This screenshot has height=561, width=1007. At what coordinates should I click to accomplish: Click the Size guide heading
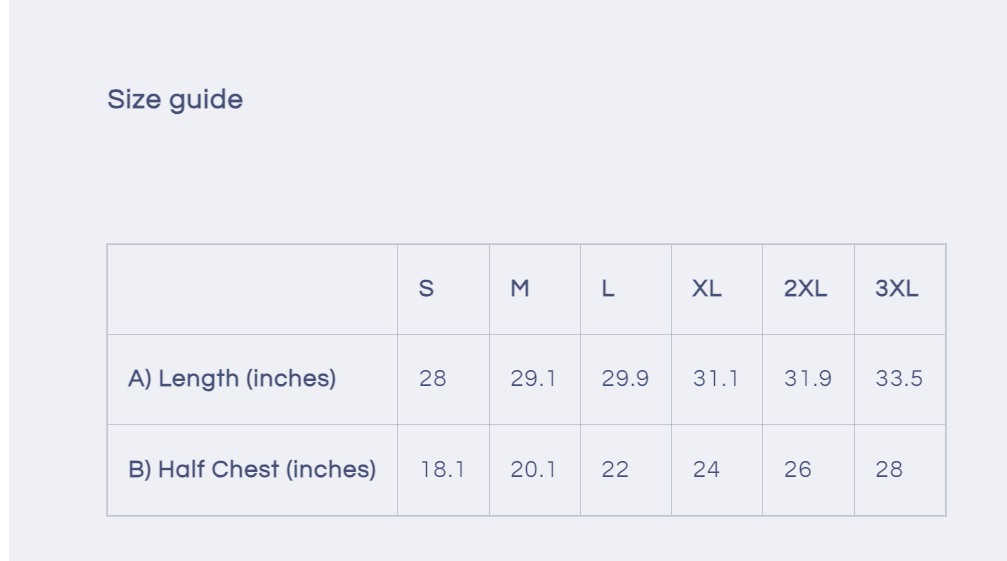coord(175,100)
